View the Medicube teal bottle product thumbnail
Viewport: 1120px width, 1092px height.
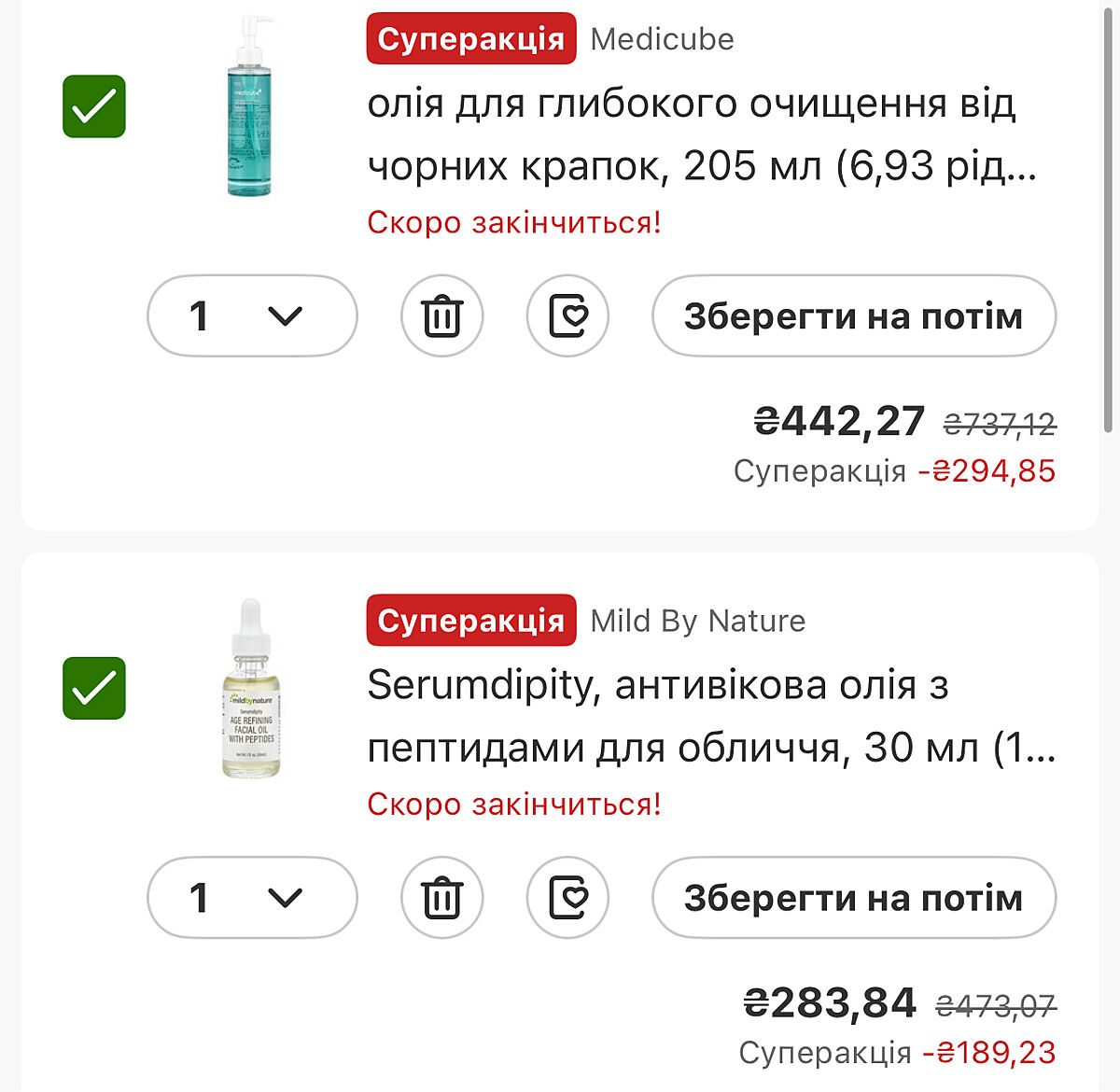tap(250, 106)
